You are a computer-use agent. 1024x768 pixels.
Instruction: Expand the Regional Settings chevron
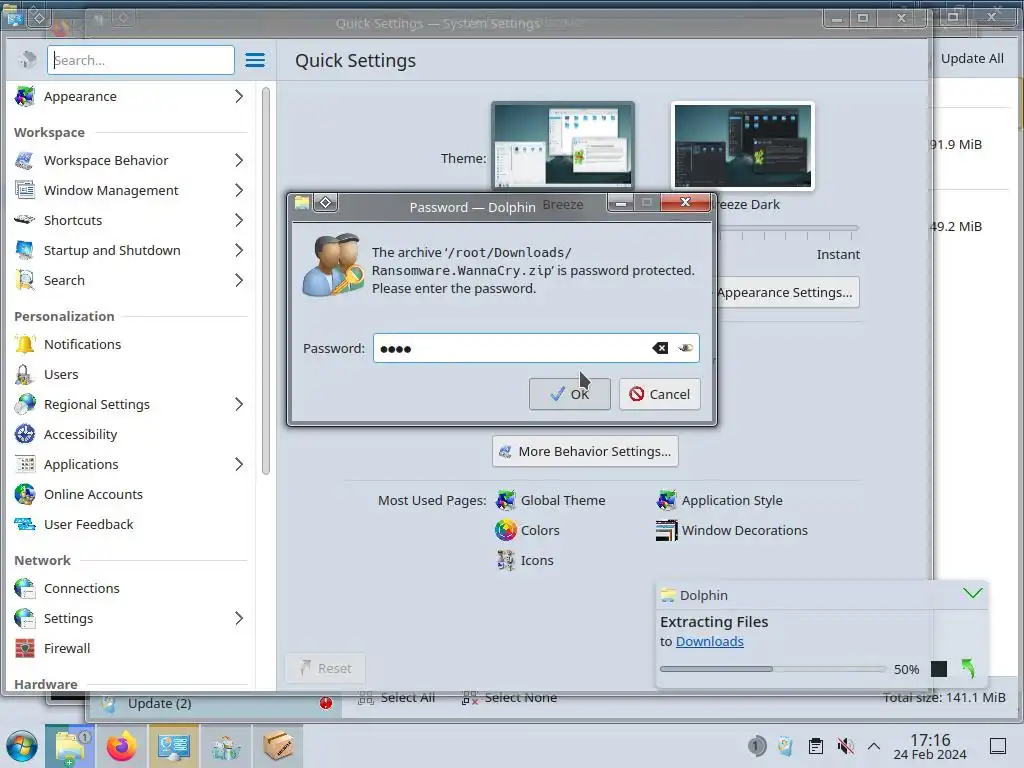[239, 405]
